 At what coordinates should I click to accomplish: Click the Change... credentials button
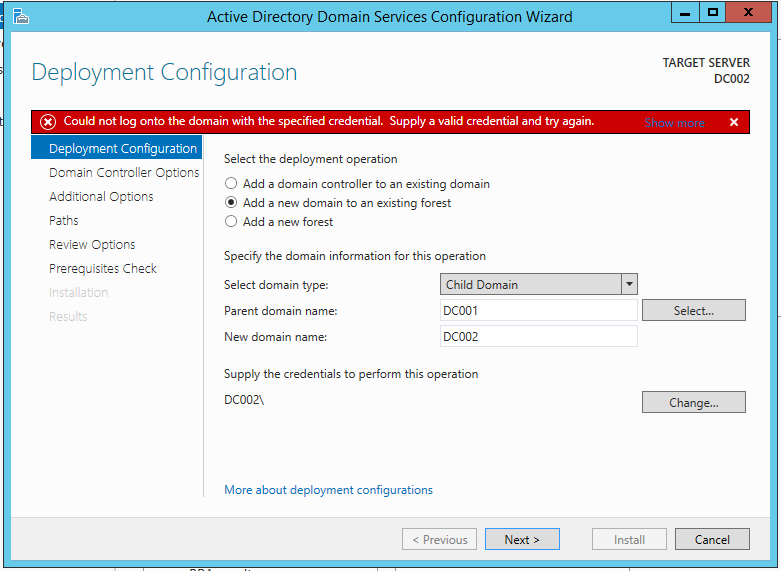693,402
